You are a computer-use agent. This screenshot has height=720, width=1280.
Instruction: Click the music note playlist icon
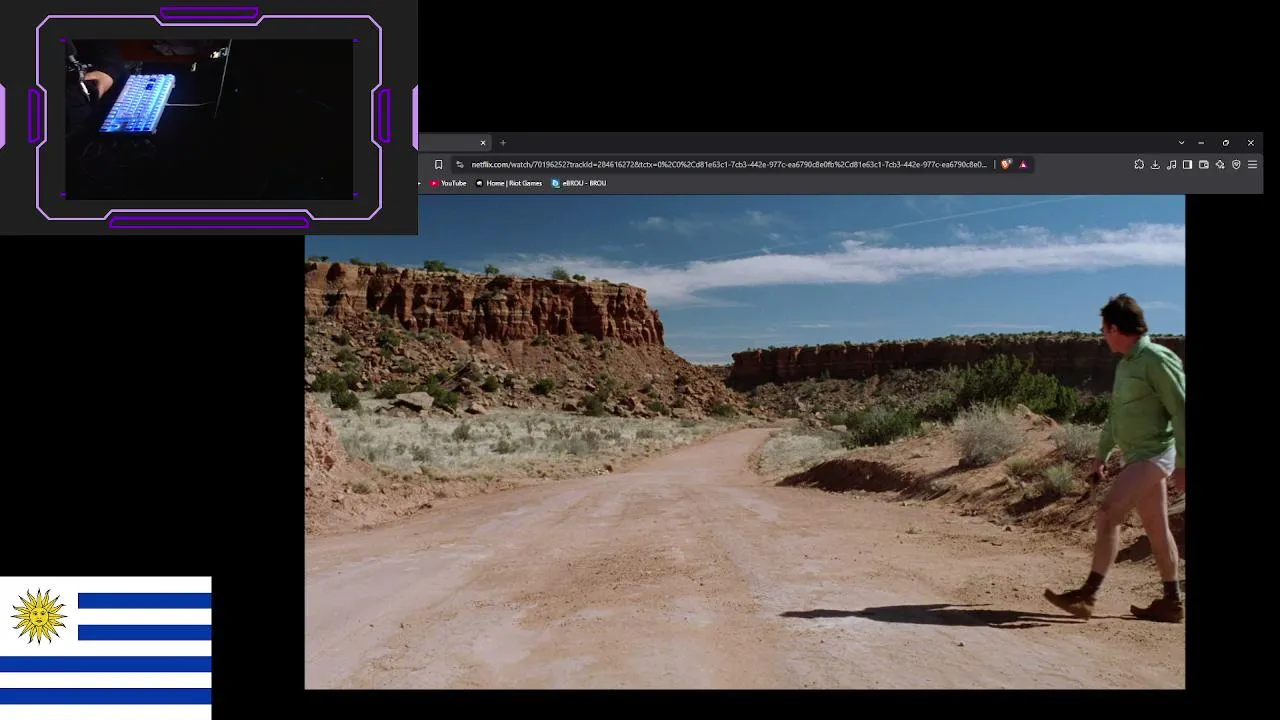click(1171, 164)
